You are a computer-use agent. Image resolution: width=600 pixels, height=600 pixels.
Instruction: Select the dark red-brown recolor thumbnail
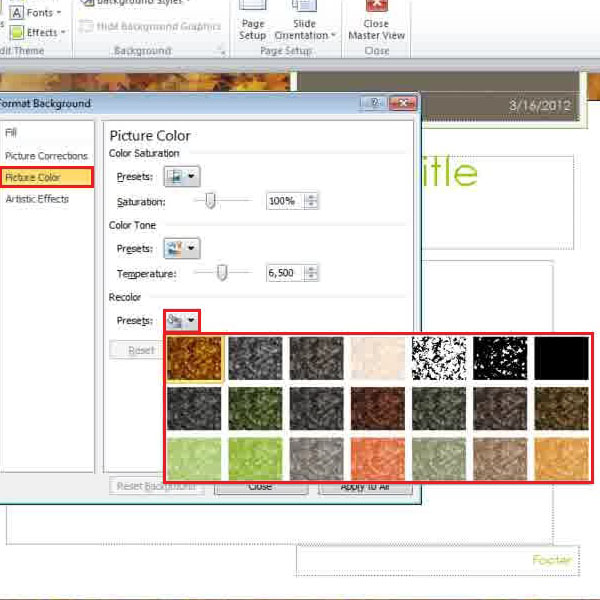click(x=378, y=409)
